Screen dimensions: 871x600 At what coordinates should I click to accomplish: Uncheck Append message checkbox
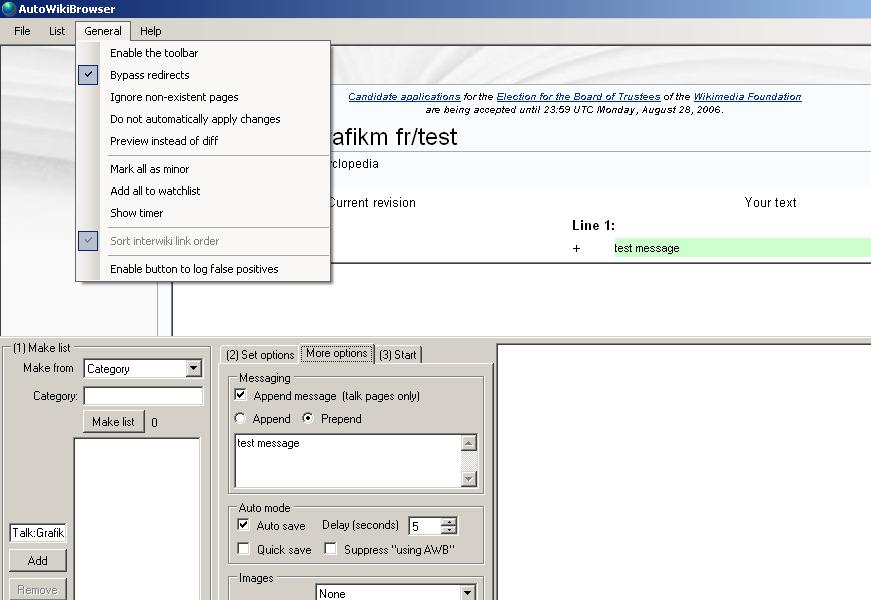tap(241, 396)
